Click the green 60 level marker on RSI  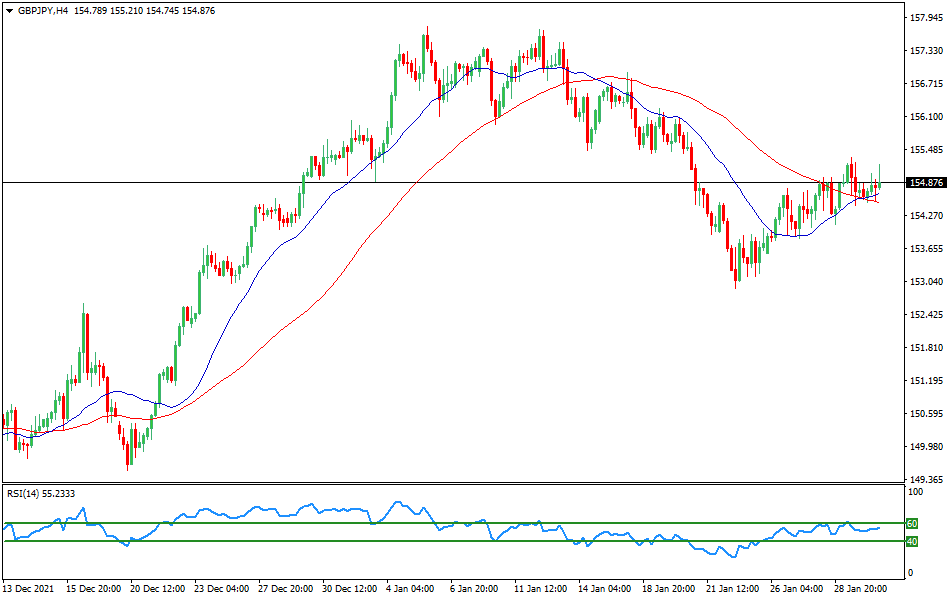point(911,522)
